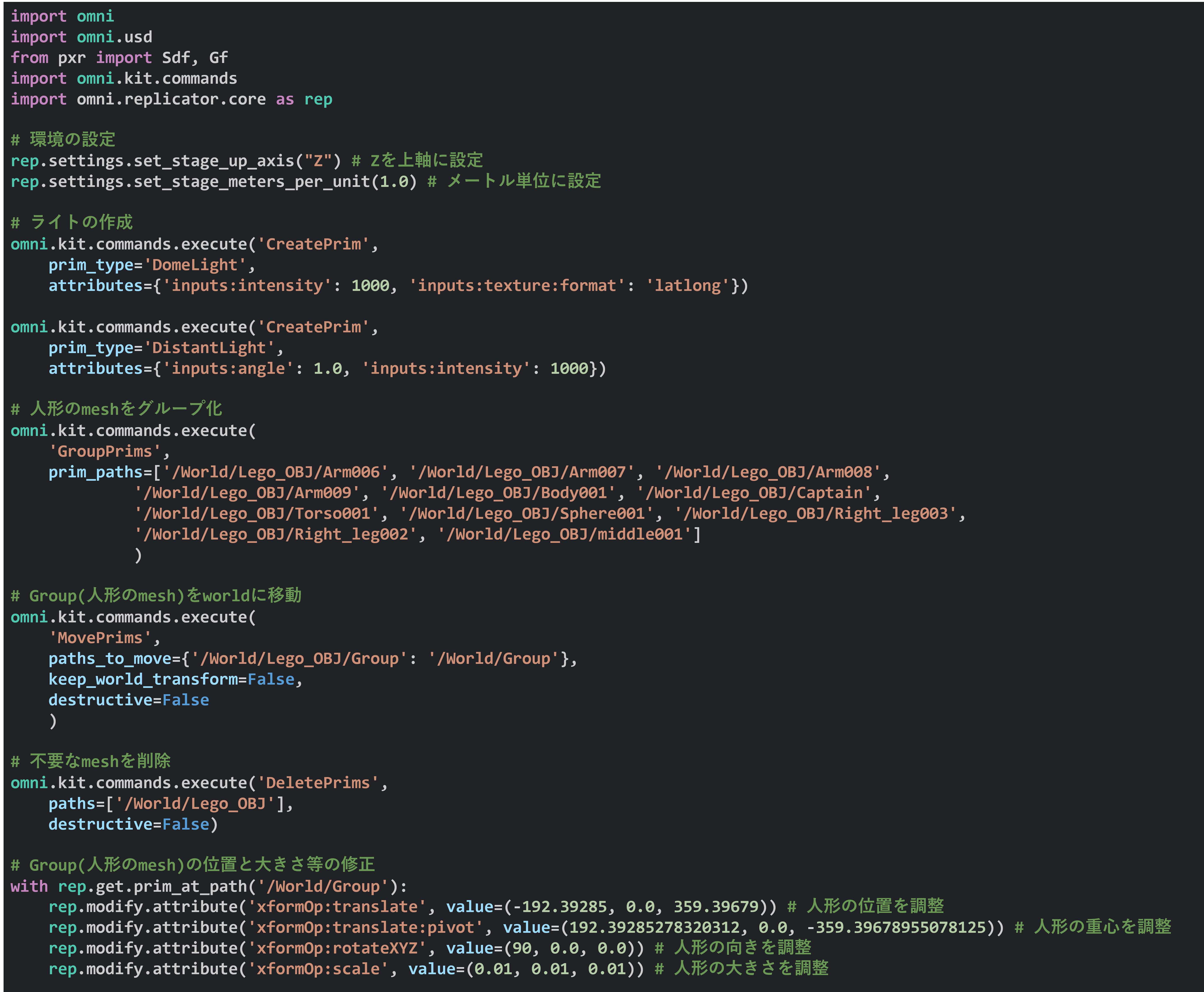Click the 'import omni.usd' line
This screenshot has height=992, width=1204.
coord(82,37)
